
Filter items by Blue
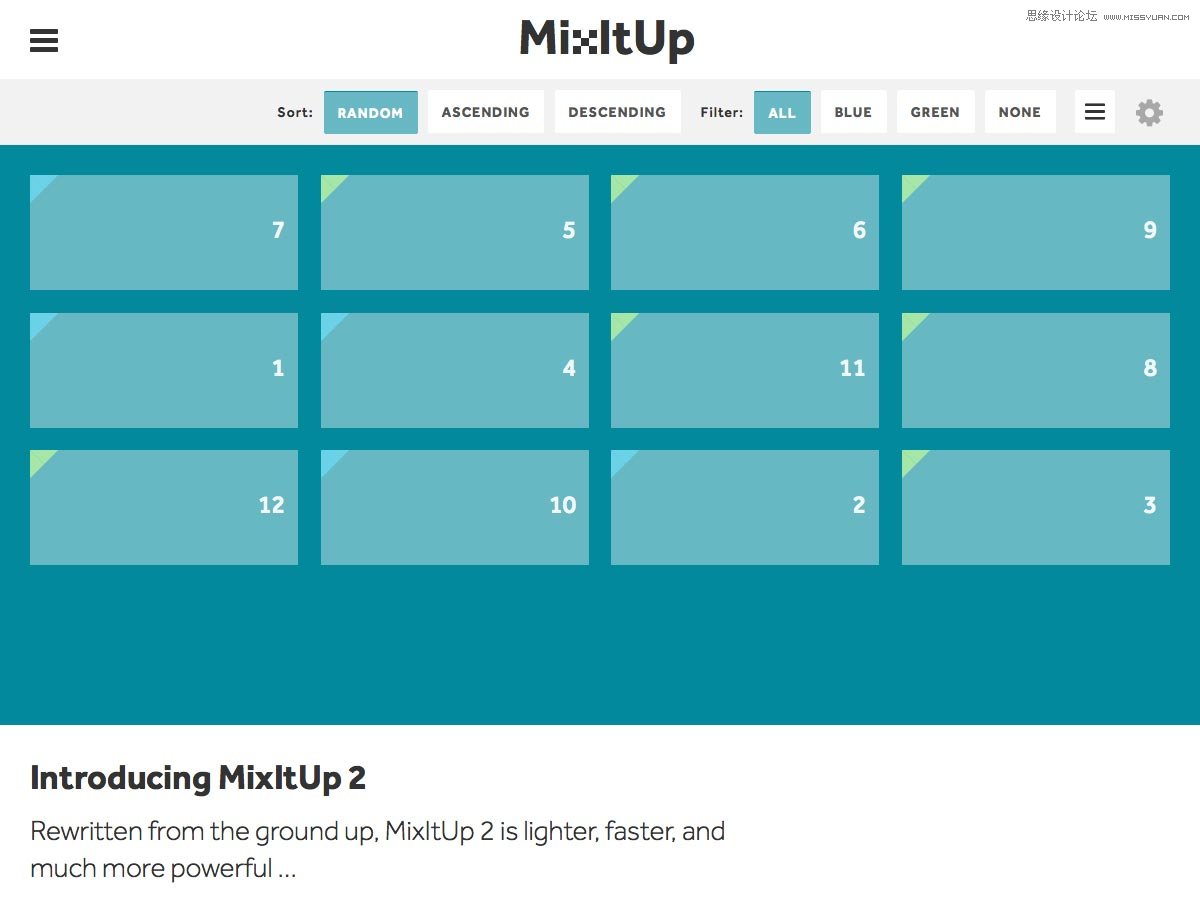[x=853, y=112]
